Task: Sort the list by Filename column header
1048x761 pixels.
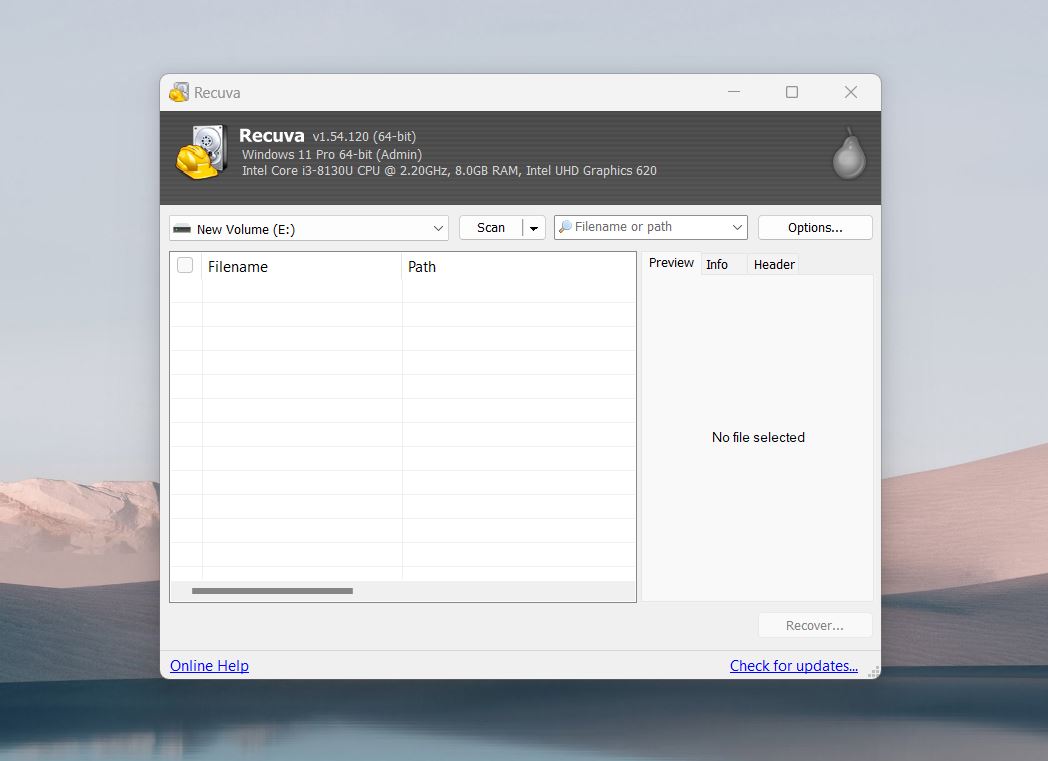Action: [x=302, y=267]
